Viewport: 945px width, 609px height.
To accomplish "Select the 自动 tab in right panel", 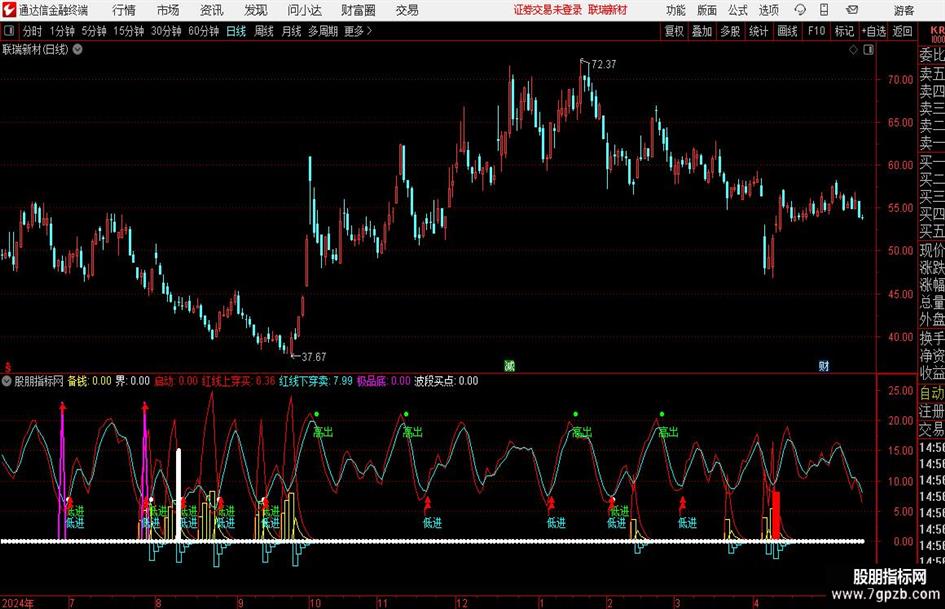I will pos(932,393).
